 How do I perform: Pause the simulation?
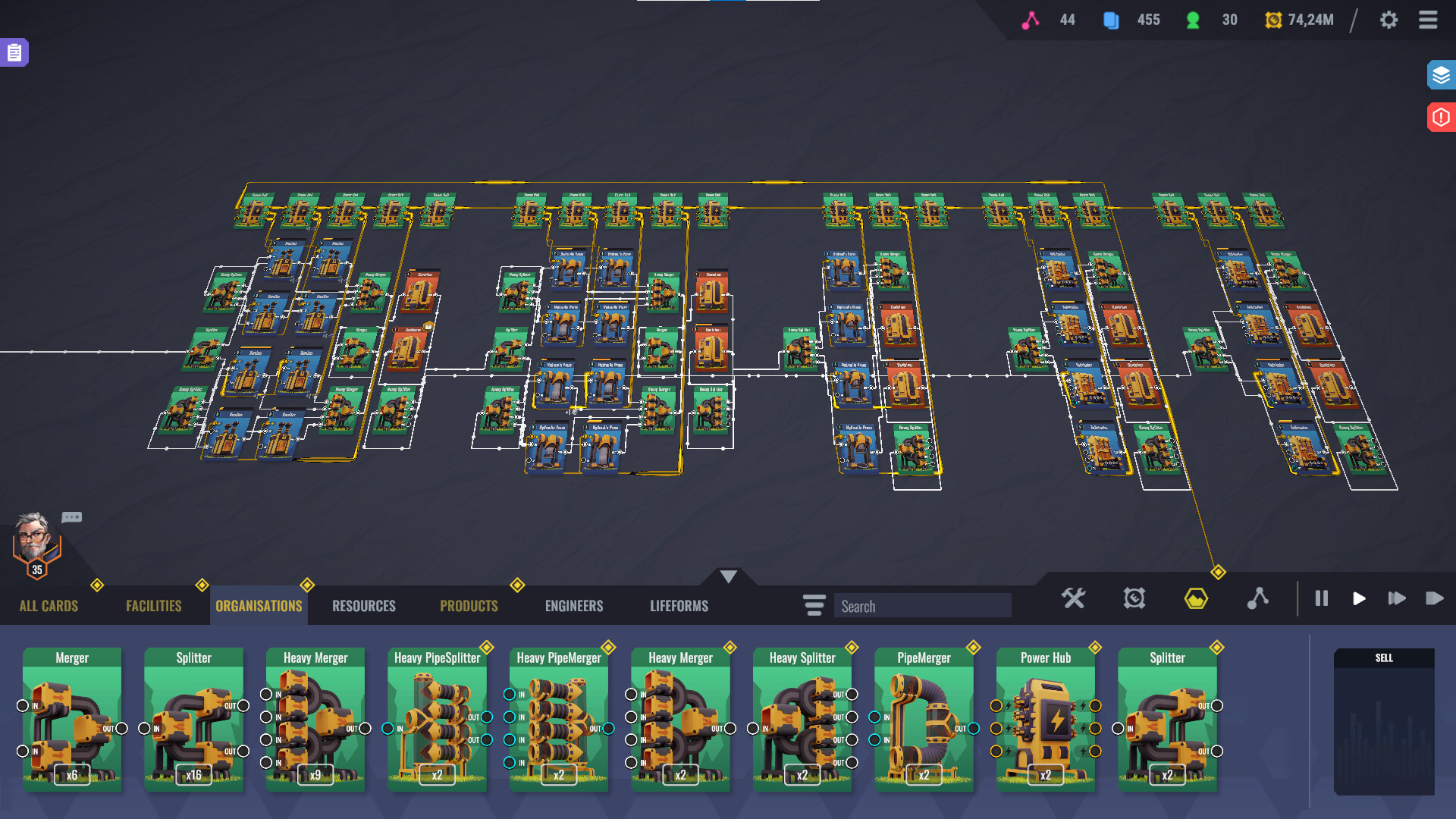tap(1321, 598)
